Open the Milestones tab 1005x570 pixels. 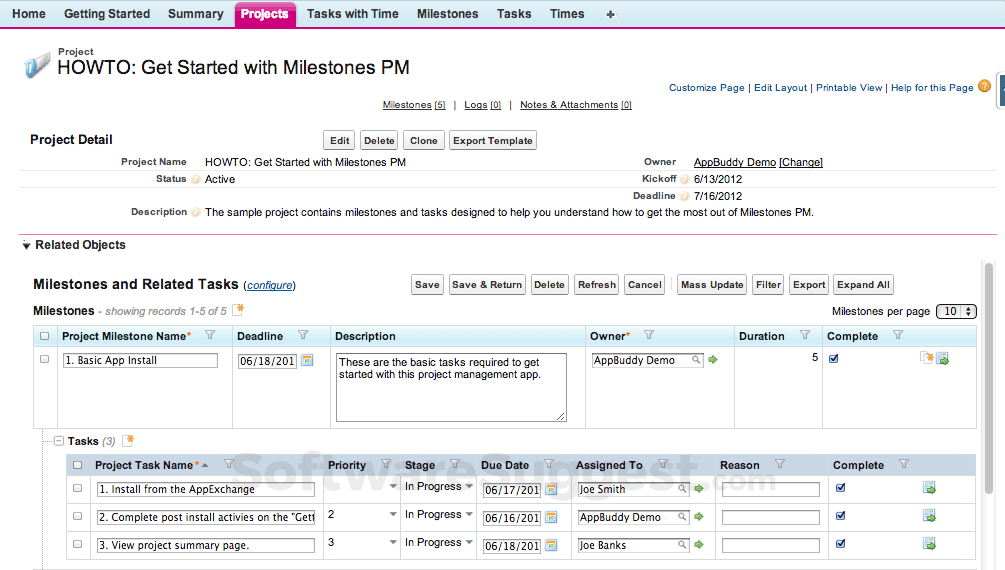pos(447,14)
